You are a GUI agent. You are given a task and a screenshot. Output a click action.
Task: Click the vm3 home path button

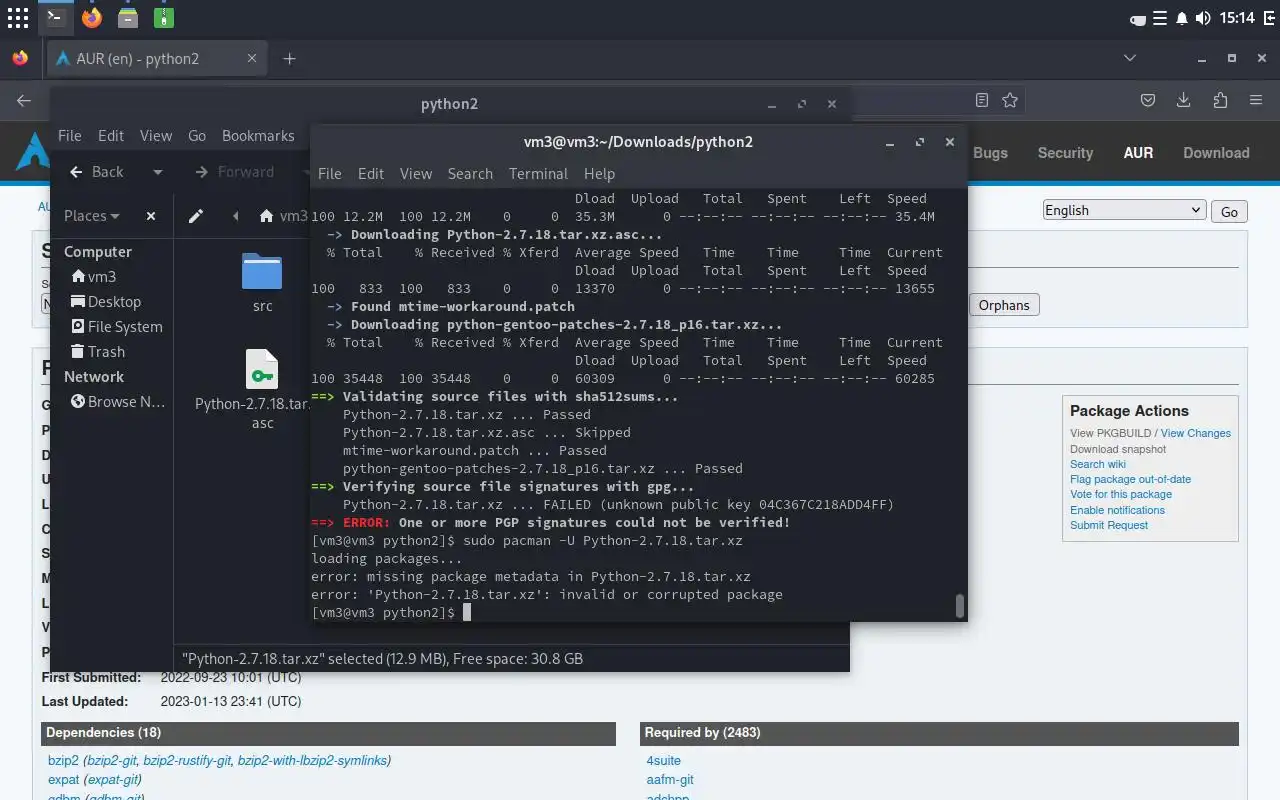283,216
